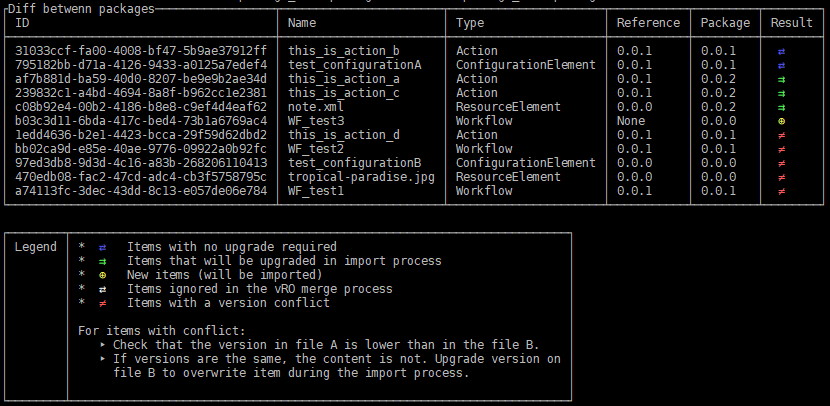This screenshot has width=830, height=406.
Task: Click the green result icon for note.xml
Action: pyautogui.click(x=781, y=107)
